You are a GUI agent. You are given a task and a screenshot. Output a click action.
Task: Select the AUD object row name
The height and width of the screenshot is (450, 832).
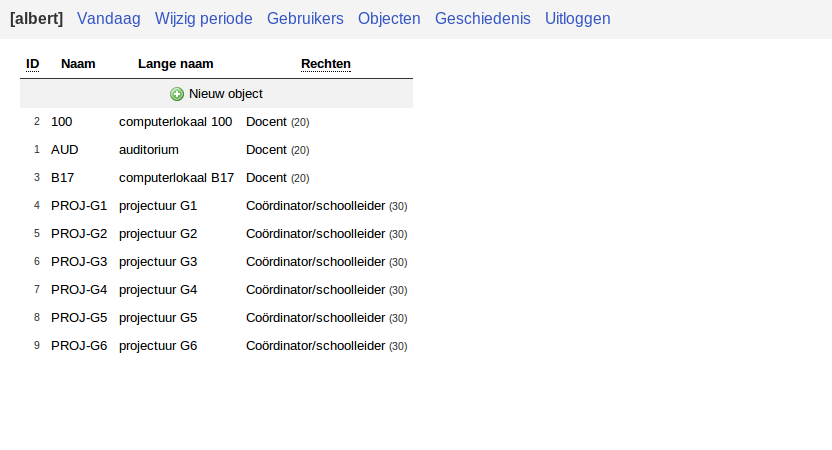click(x=64, y=150)
